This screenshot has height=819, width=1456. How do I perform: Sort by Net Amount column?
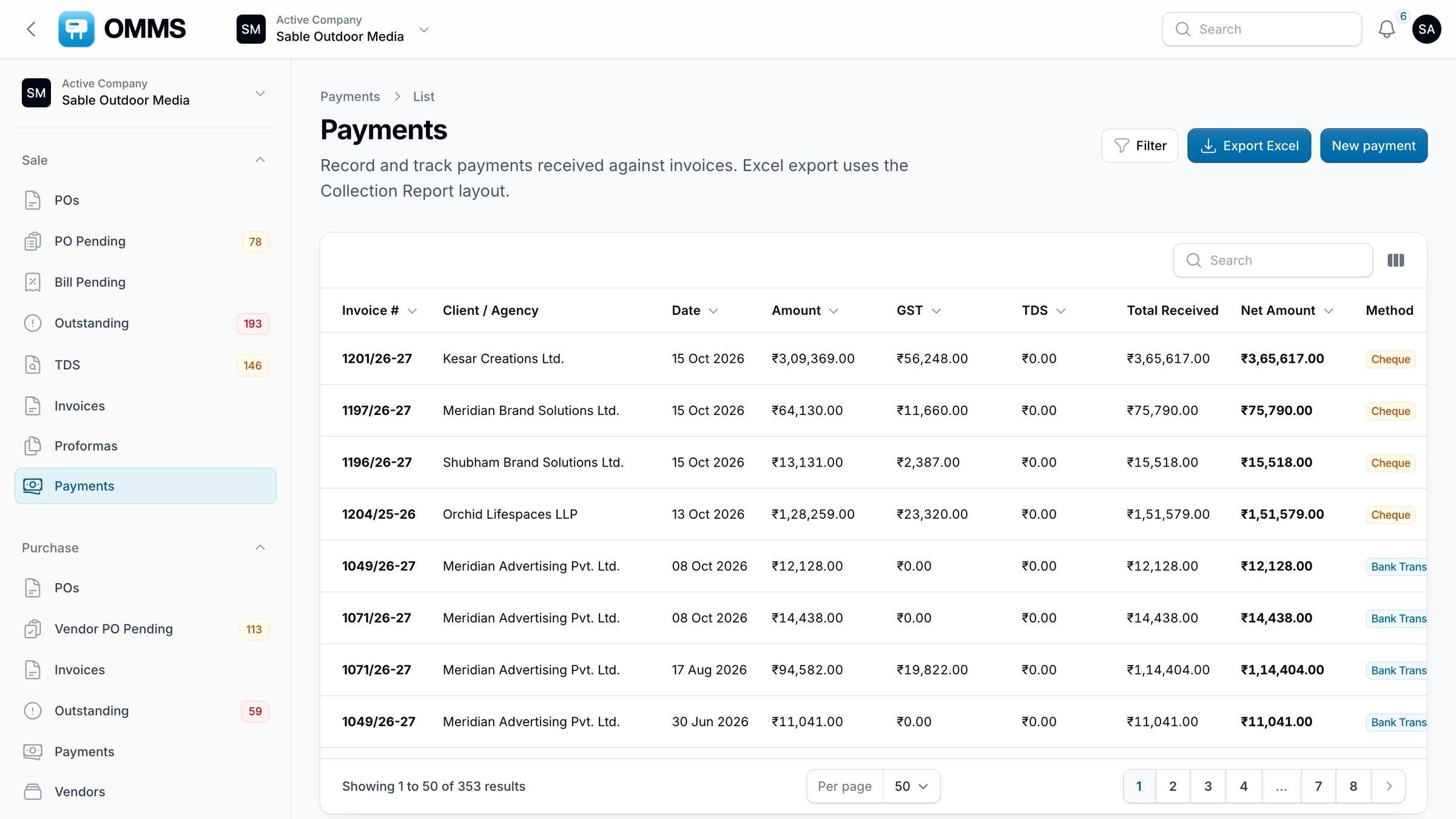click(x=1287, y=311)
